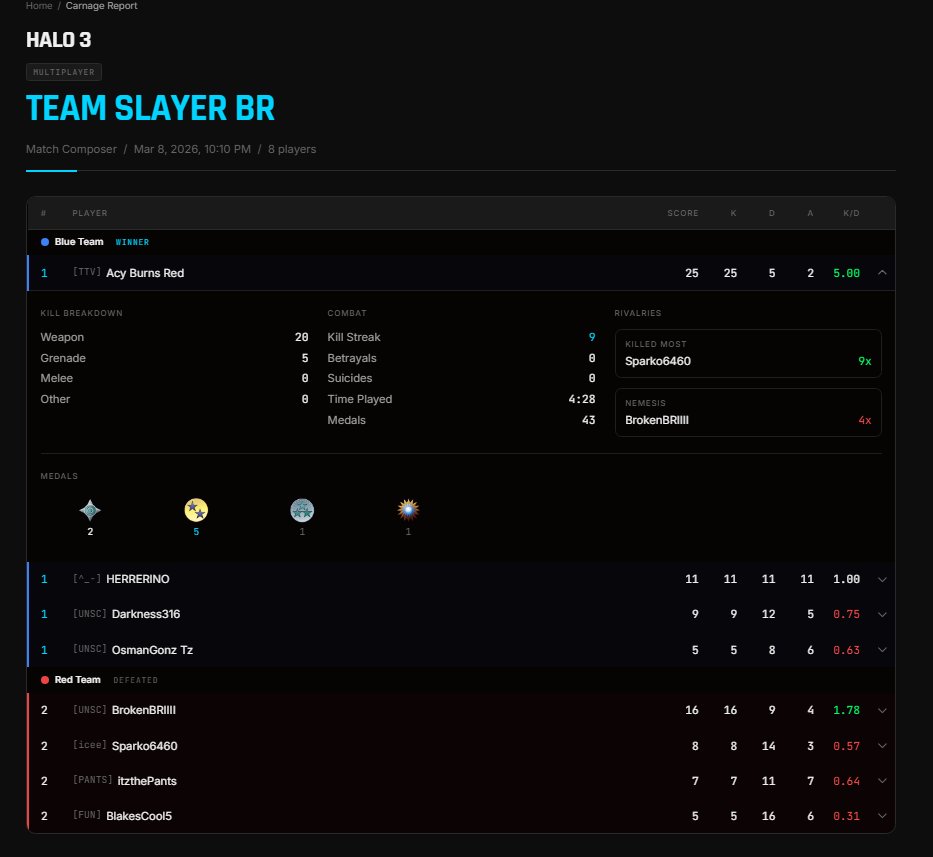This screenshot has width=933, height=857.
Task: Click player name HERRERINO
Action: click(137, 579)
